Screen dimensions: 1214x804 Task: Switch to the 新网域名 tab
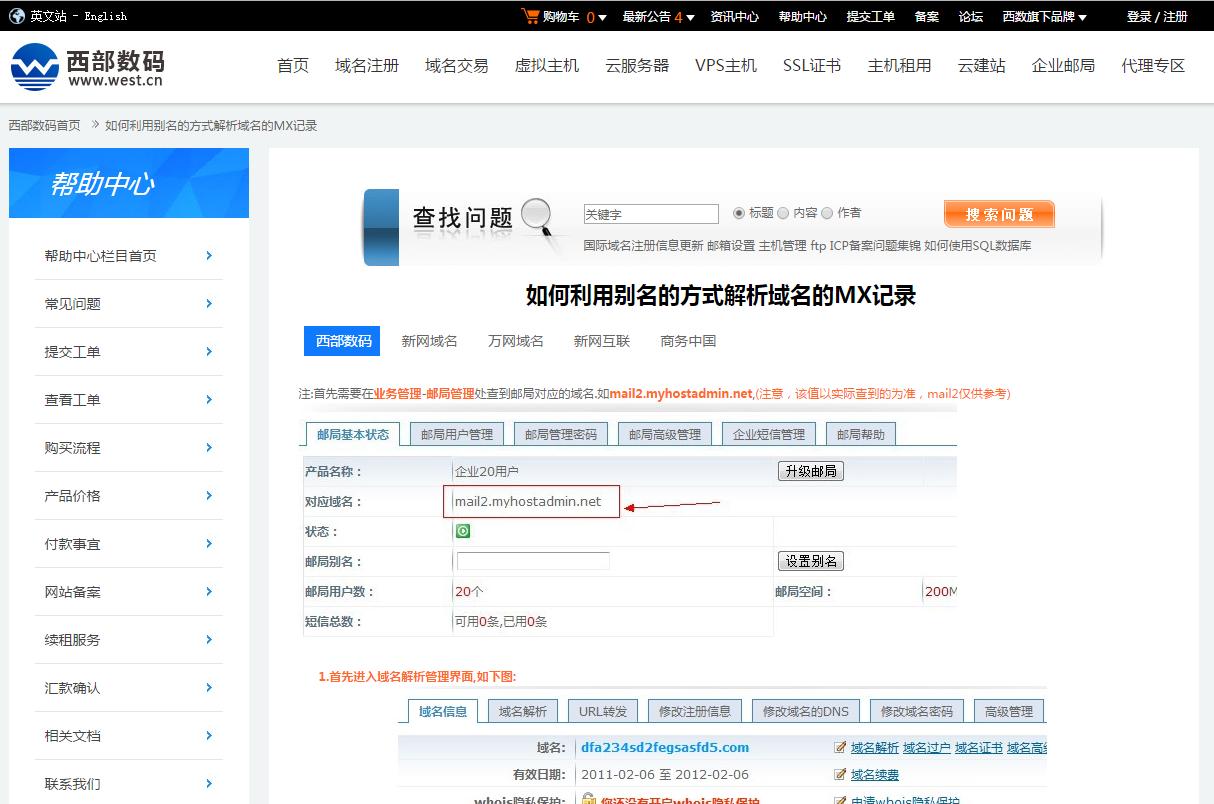[429, 340]
